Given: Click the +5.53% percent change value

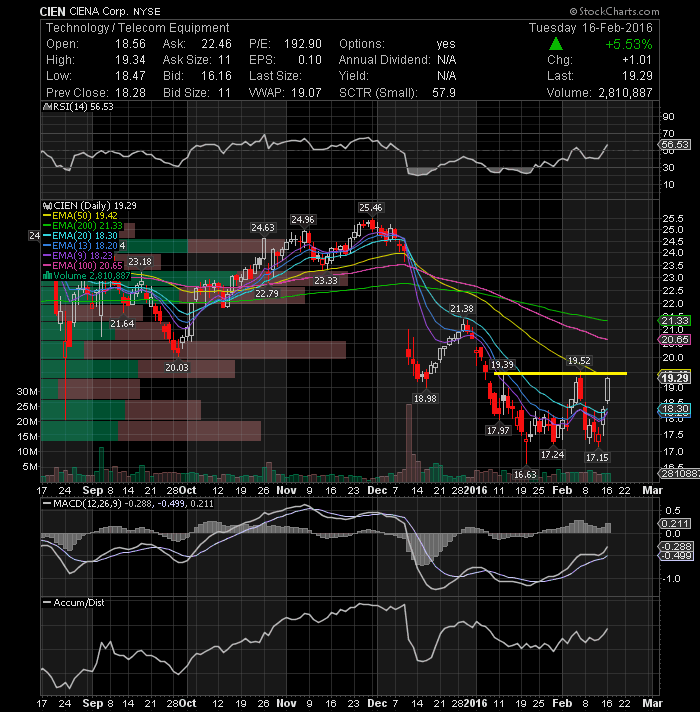Looking at the screenshot, I should pyautogui.click(x=629, y=44).
